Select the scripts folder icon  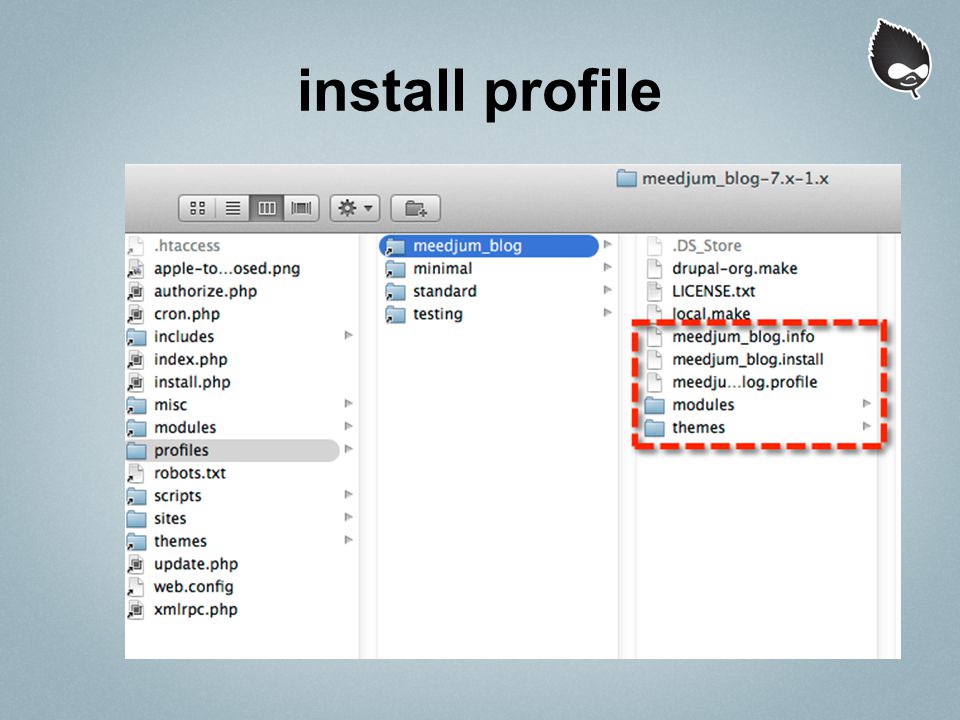136,496
